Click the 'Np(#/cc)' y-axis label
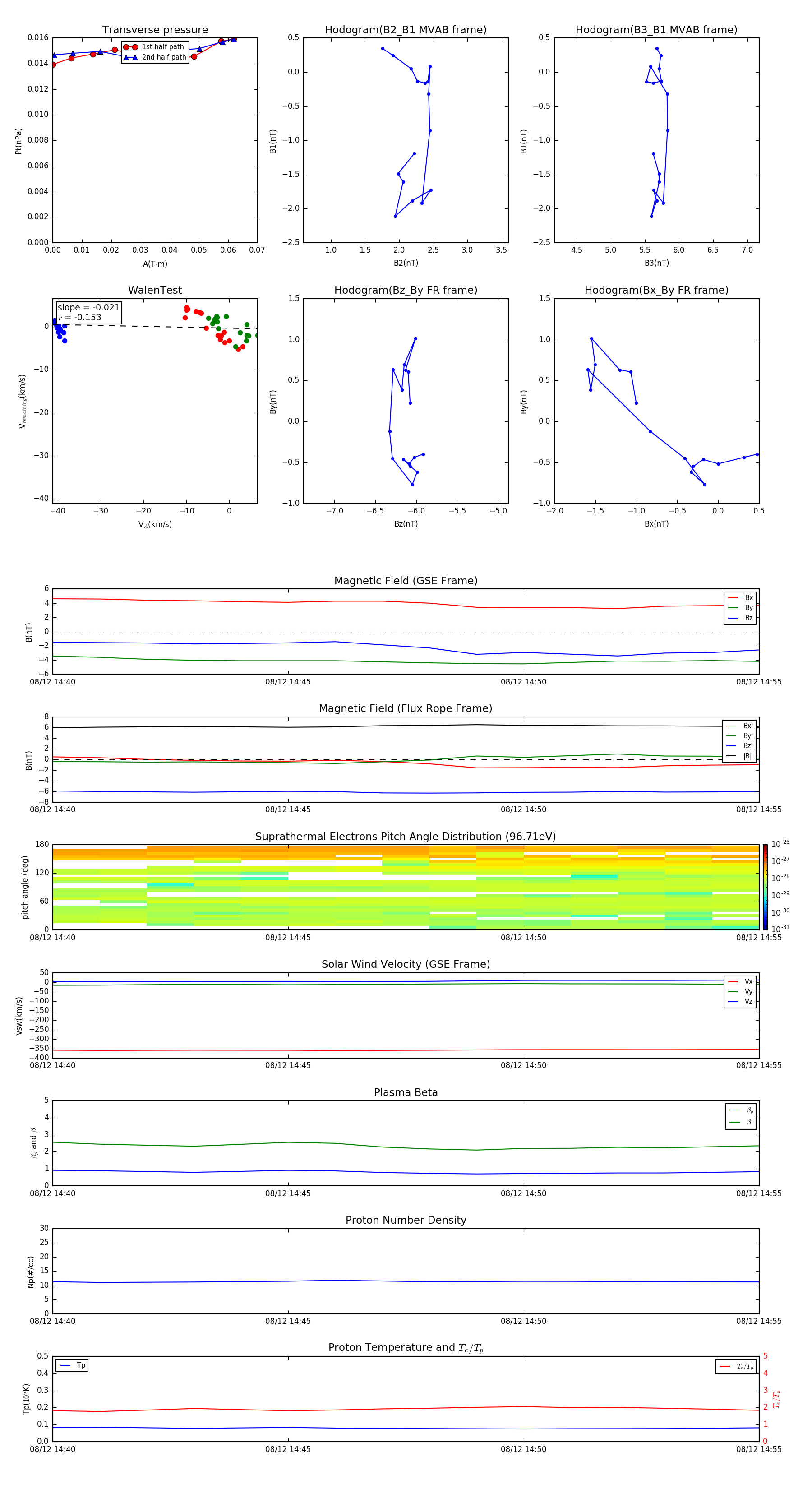The height and width of the screenshot is (1489, 812). click(x=31, y=1272)
